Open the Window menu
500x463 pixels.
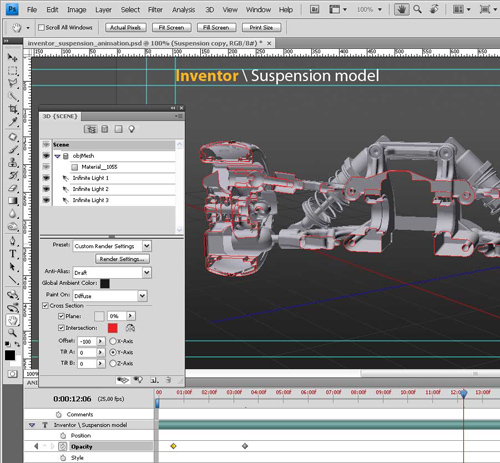pos(258,10)
